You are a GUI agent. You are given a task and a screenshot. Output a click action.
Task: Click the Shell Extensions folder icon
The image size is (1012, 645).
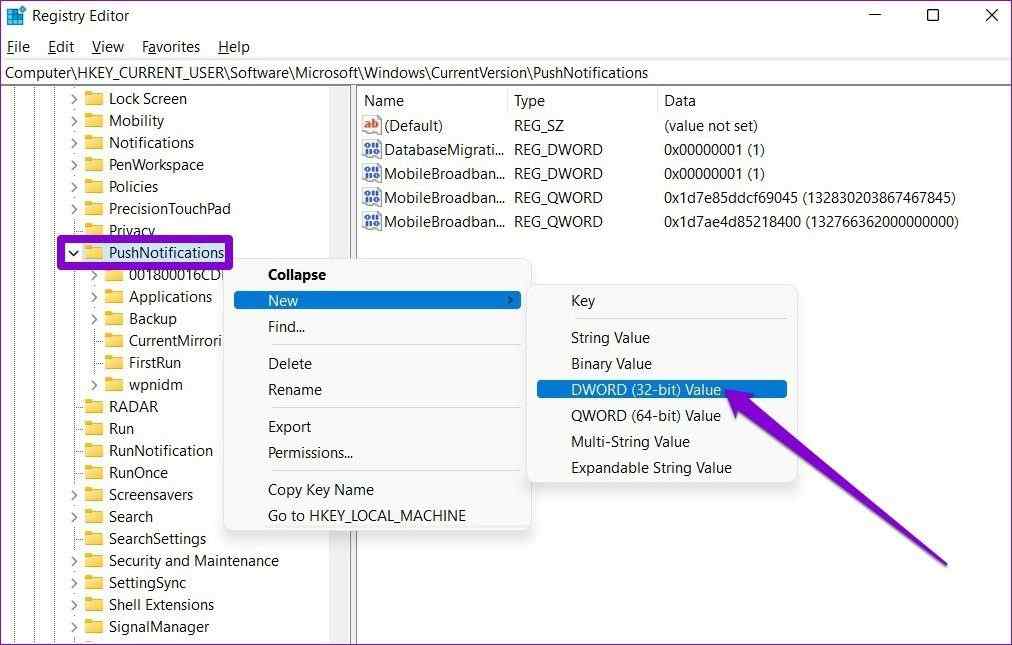point(94,604)
